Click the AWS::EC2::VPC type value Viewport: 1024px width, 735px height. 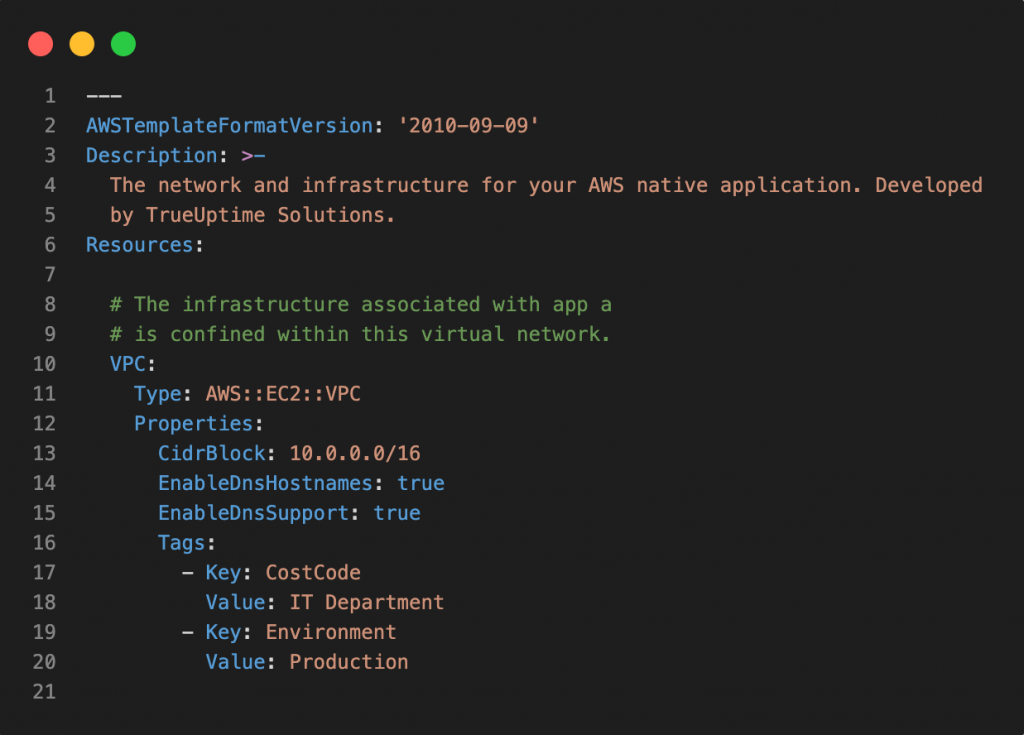tap(283, 394)
